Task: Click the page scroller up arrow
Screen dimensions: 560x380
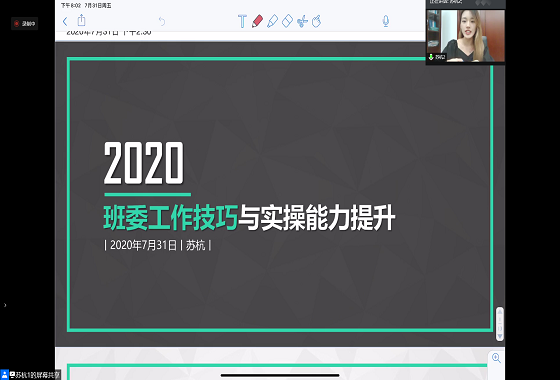Action: 500,312
